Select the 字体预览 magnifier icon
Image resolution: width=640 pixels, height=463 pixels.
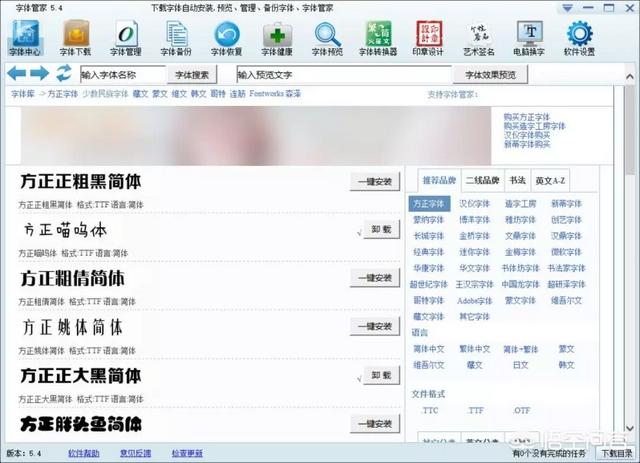pos(327,38)
